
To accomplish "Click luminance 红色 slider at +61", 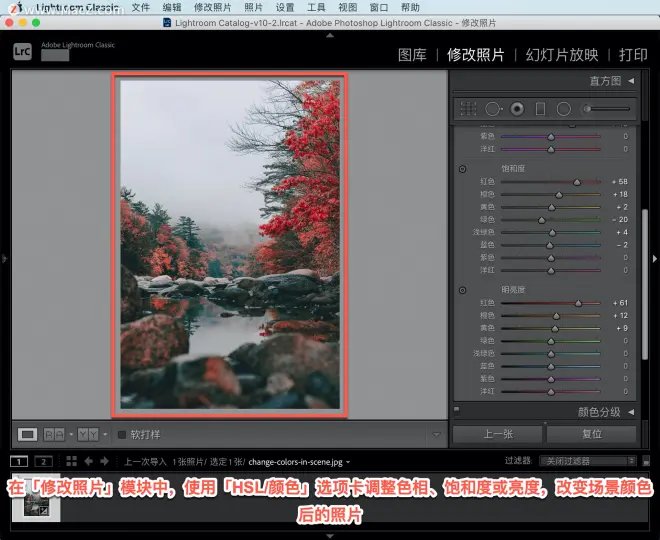I will 578,303.
